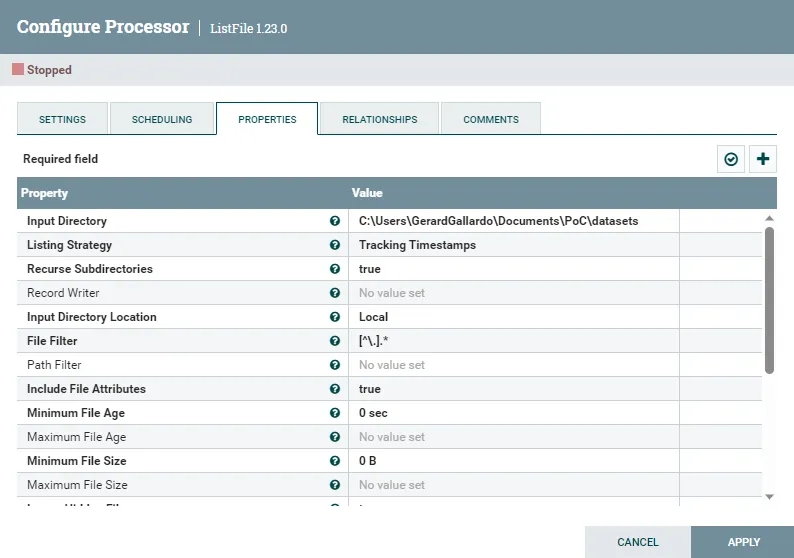Click the properties table vertical scrollbar

pos(769,300)
